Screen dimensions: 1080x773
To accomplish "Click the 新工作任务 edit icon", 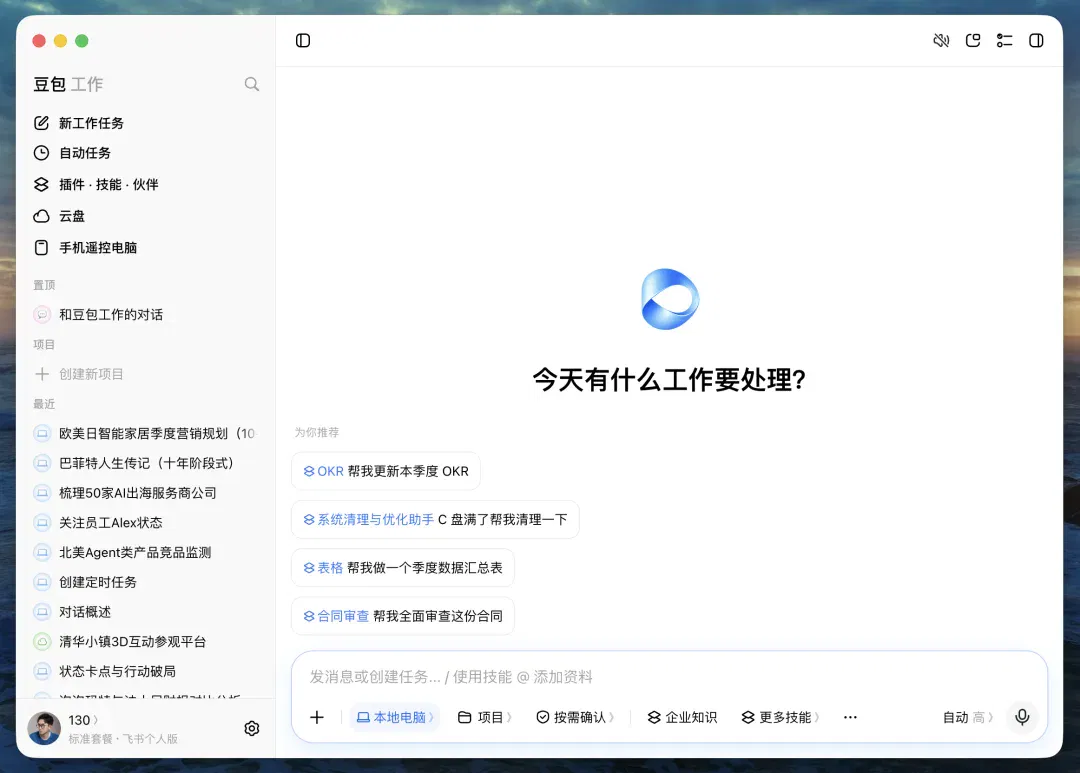I will point(41,123).
